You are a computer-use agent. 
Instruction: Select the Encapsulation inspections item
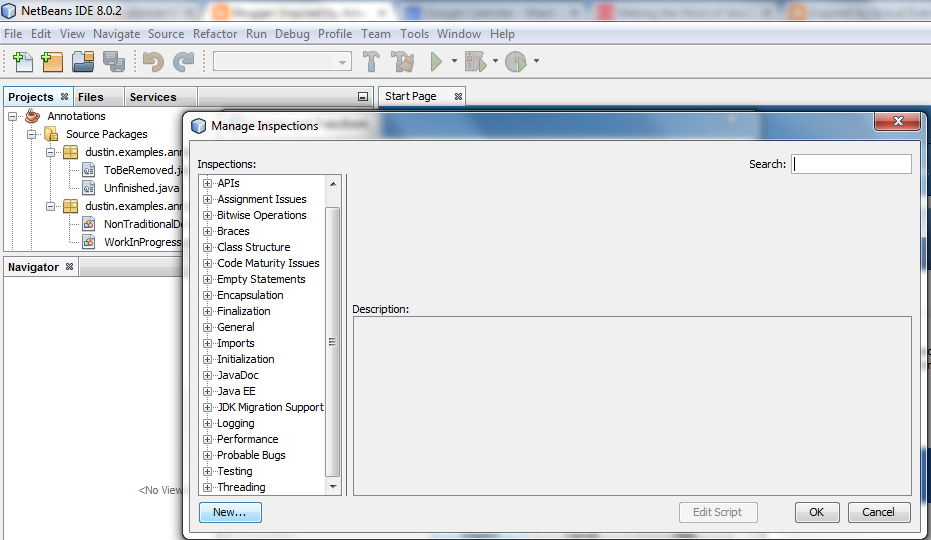pos(250,295)
